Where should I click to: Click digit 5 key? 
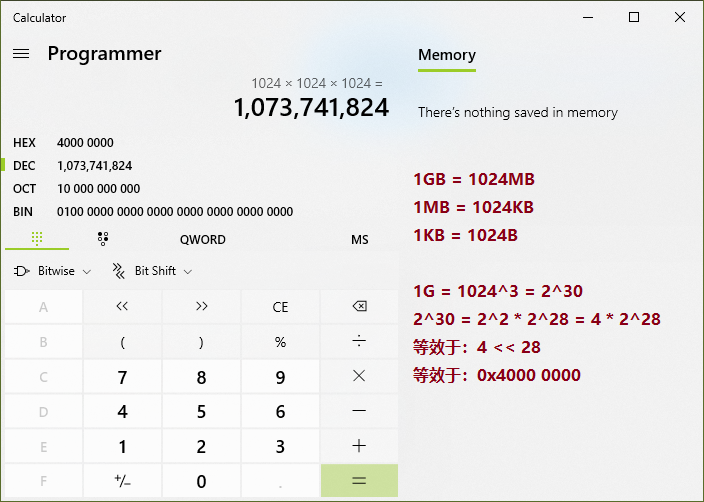point(201,411)
